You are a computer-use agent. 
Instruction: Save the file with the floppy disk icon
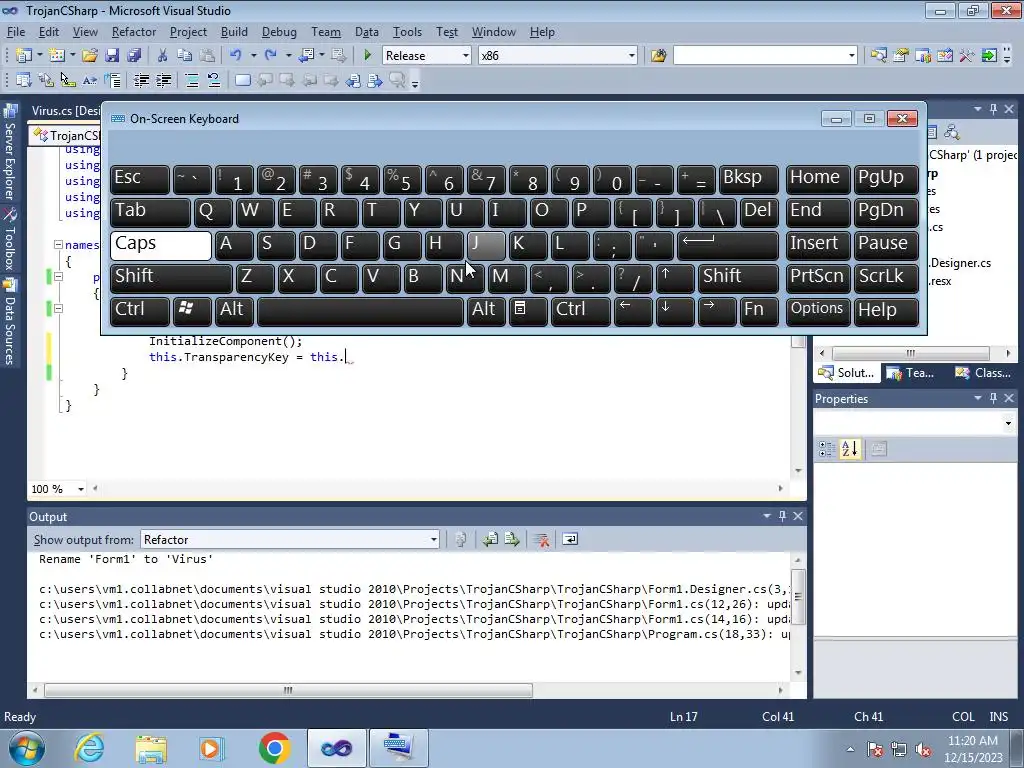pos(112,56)
